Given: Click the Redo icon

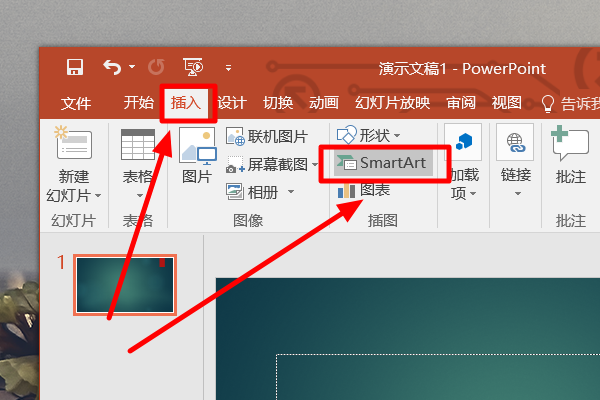Looking at the screenshot, I should pyautogui.click(x=157, y=67).
